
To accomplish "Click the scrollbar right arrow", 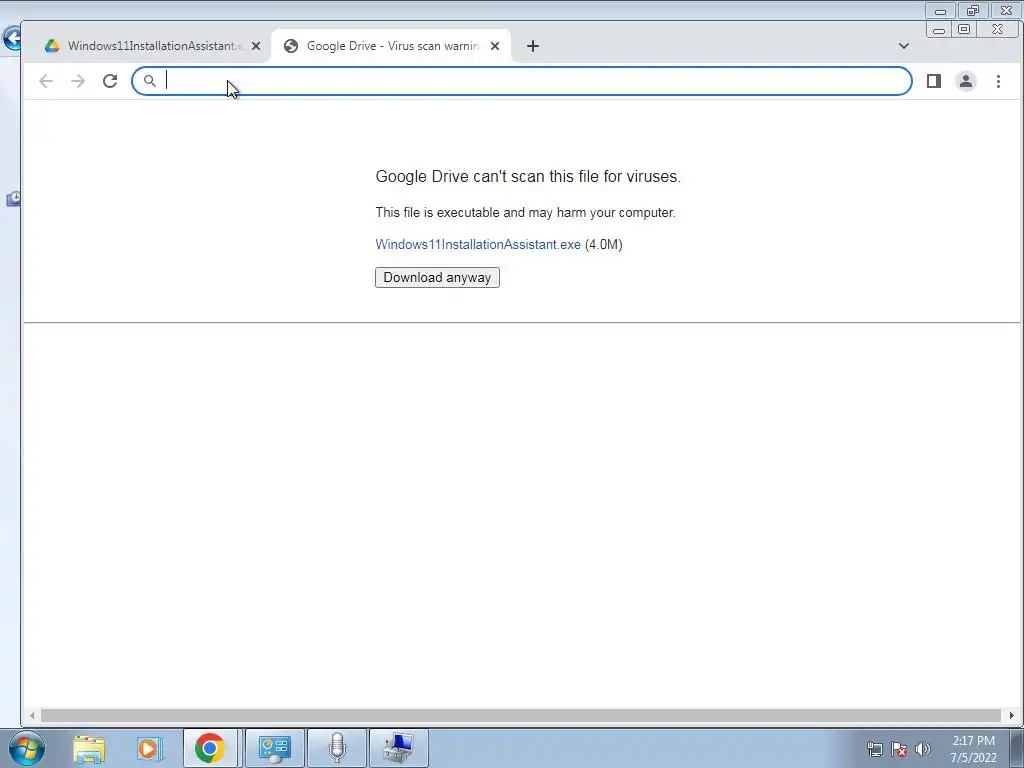I will click(1012, 716).
